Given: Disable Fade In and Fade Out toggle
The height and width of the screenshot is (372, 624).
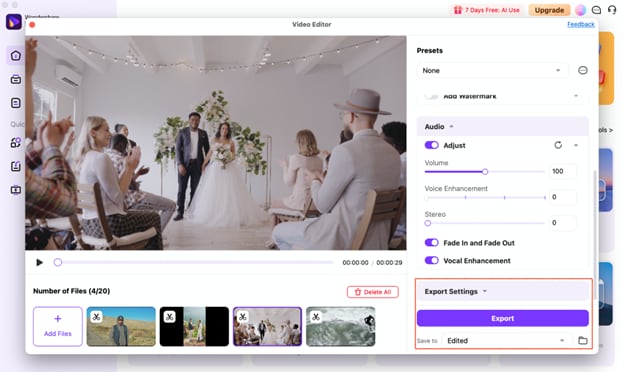Looking at the screenshot, I should pyautogui.click(x=431, y=243).
